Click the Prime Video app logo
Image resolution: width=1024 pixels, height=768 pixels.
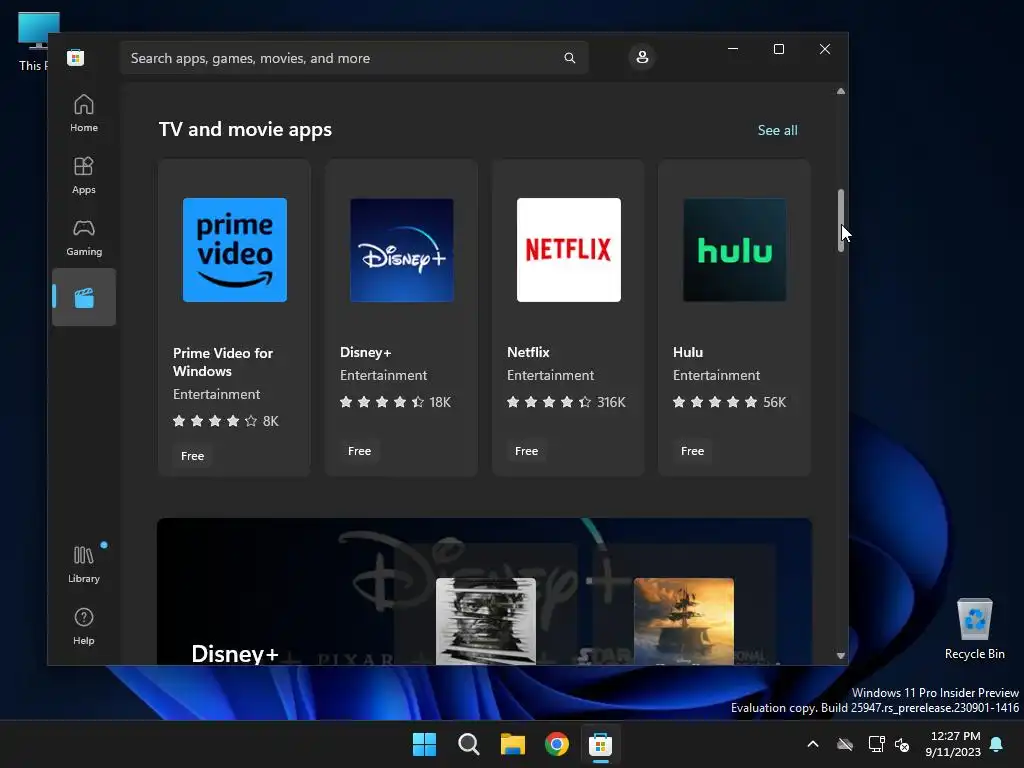(234, 249)
